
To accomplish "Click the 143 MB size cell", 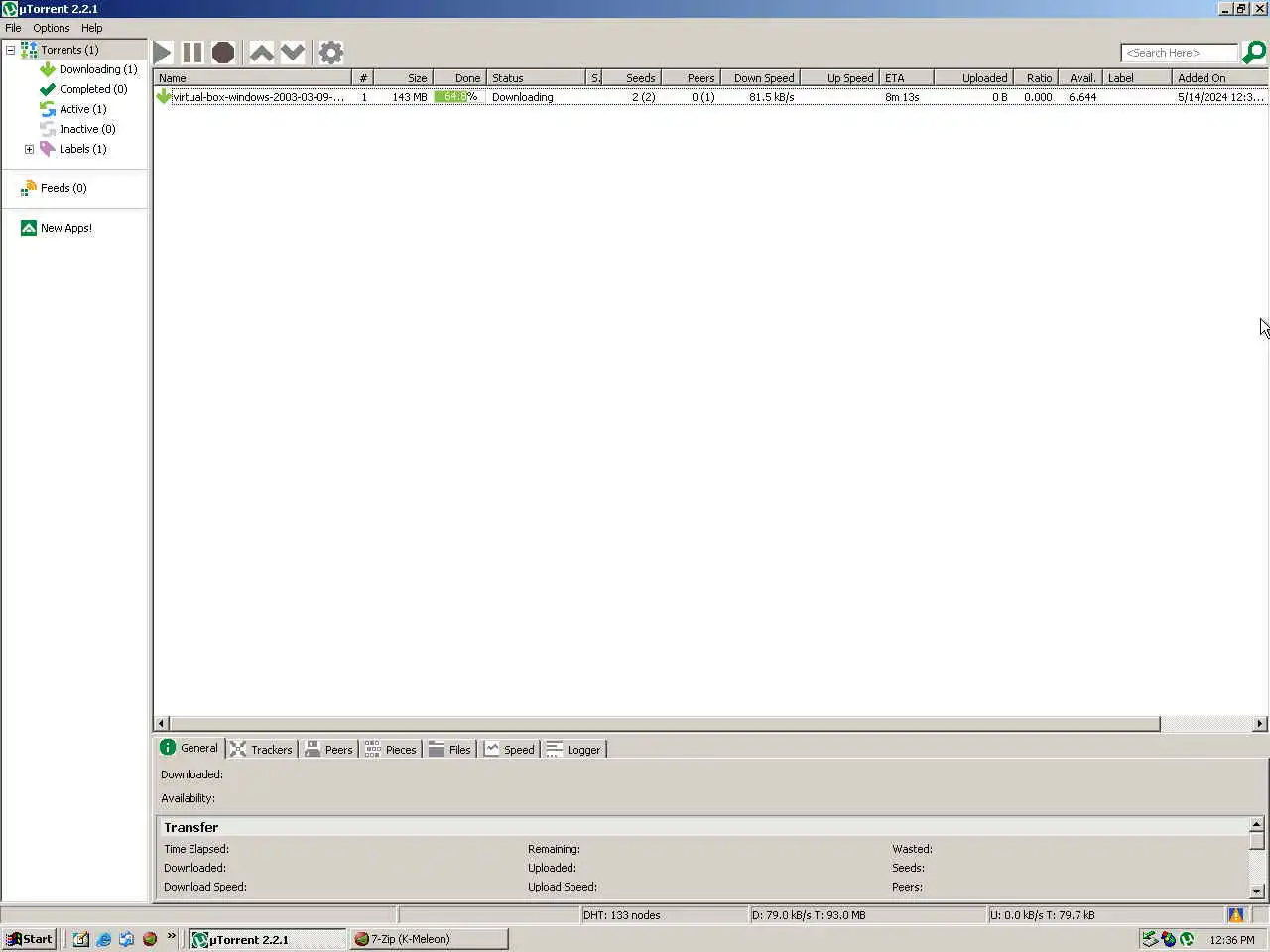I will [409, 97].
